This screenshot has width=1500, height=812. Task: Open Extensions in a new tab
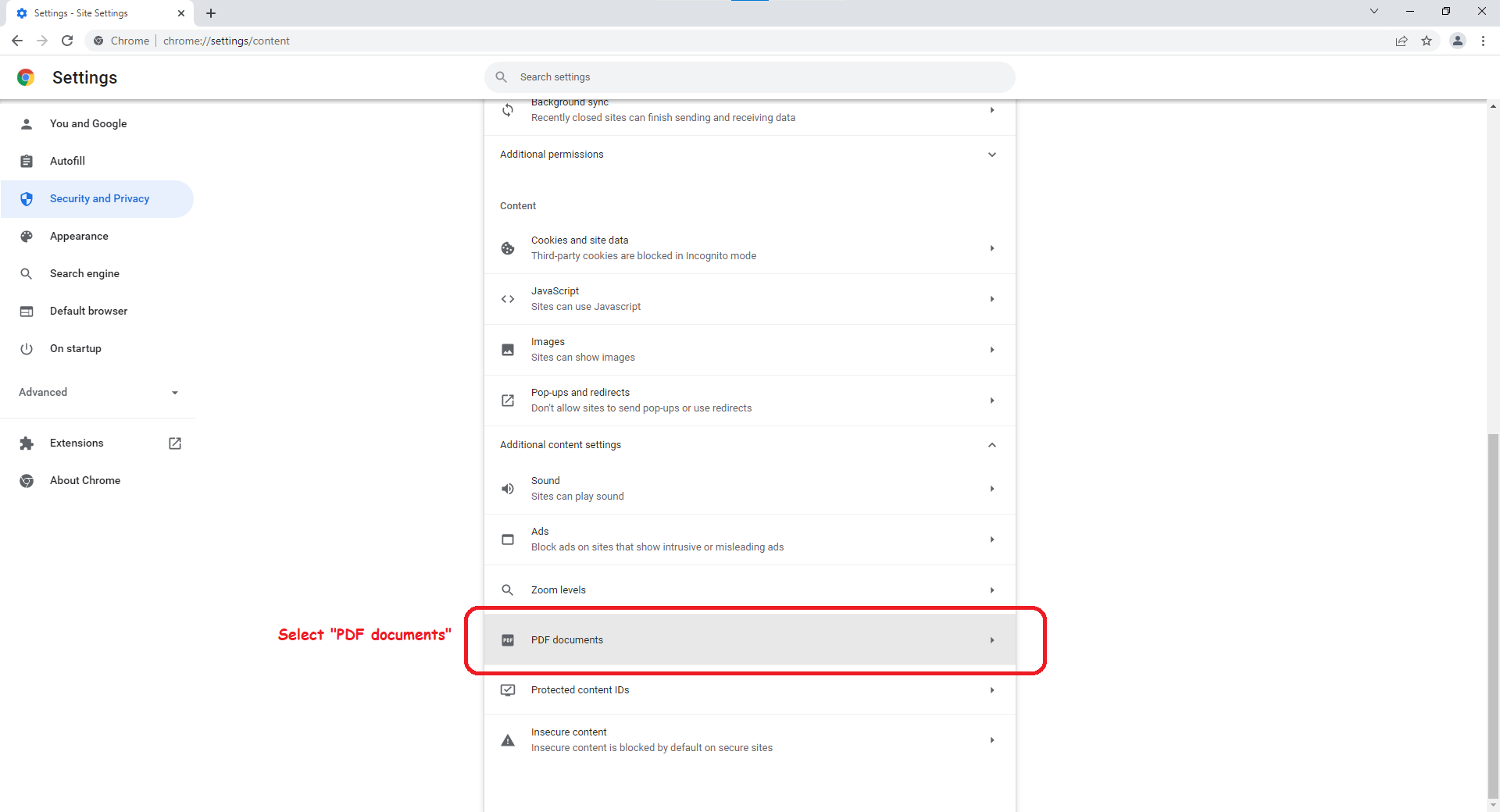click(174, 443)
